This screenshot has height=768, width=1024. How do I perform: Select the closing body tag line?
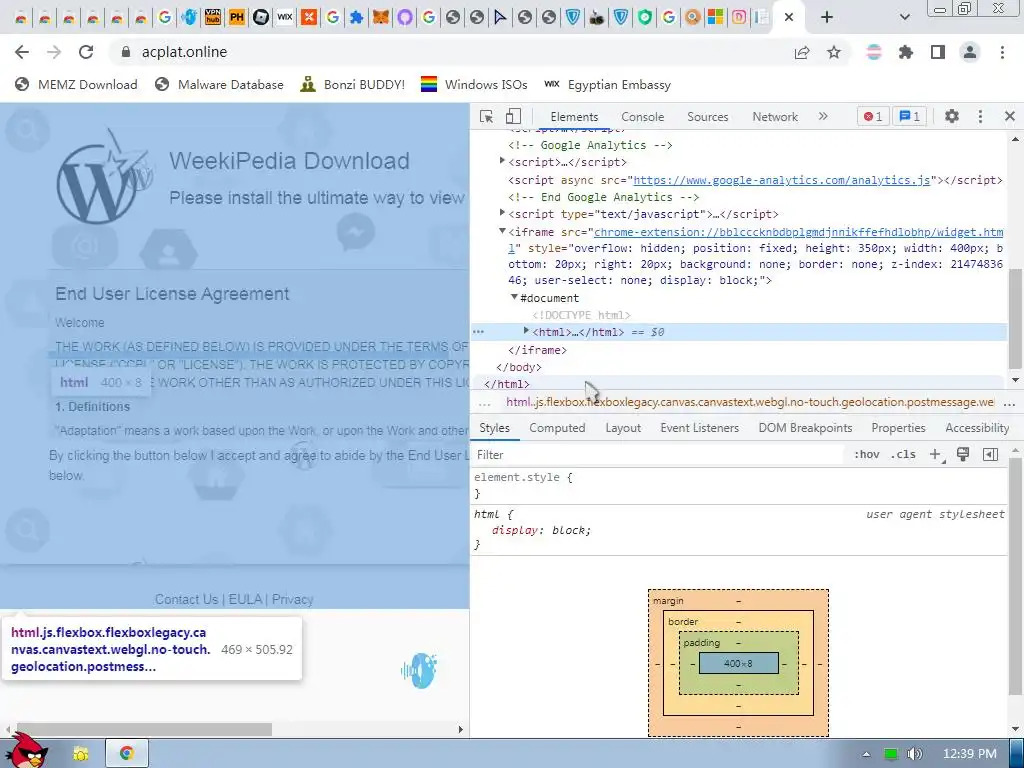click(519, 367)
